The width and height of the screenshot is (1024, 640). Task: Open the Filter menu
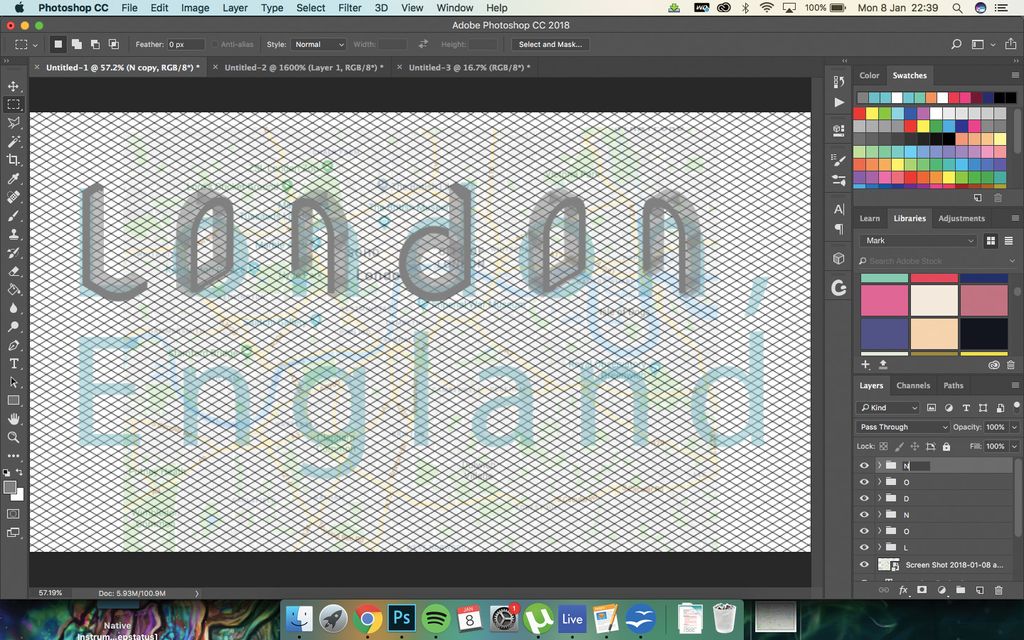tap(349, 7)
